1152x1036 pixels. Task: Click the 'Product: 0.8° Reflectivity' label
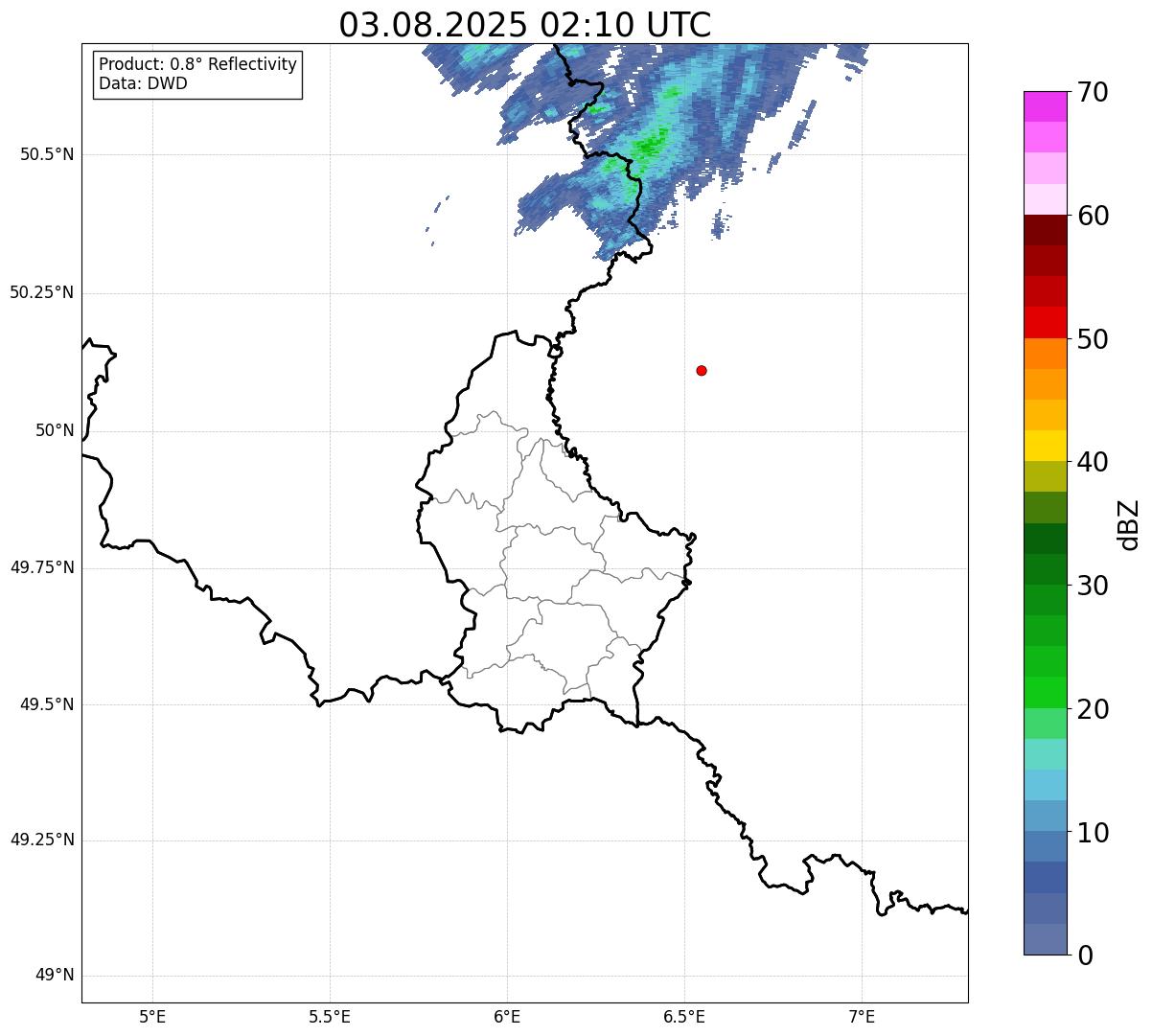[x=198, y=64]
